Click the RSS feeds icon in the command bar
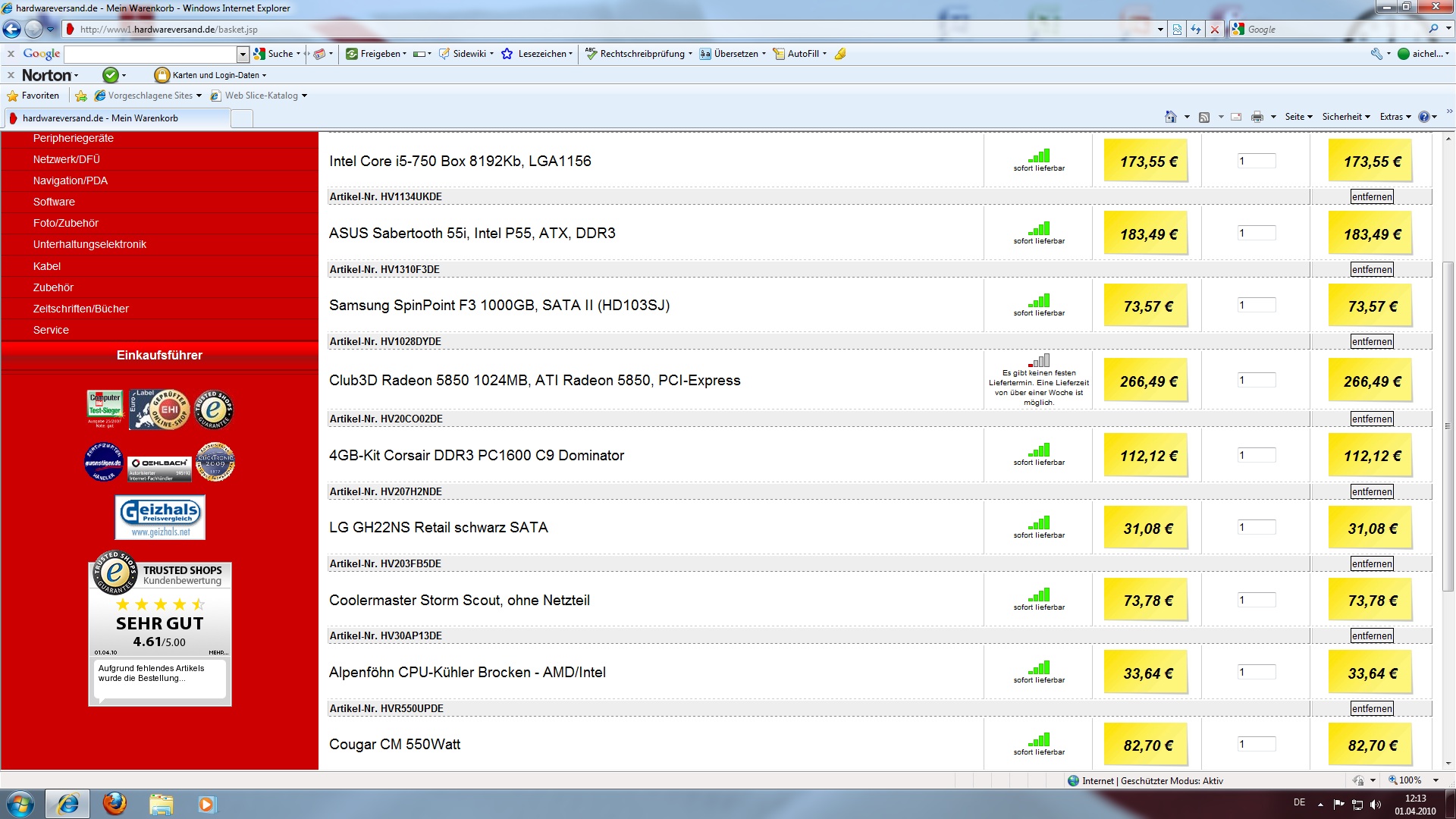Viewport: 1456px width, 819px height. click(x=1203, y=117)
